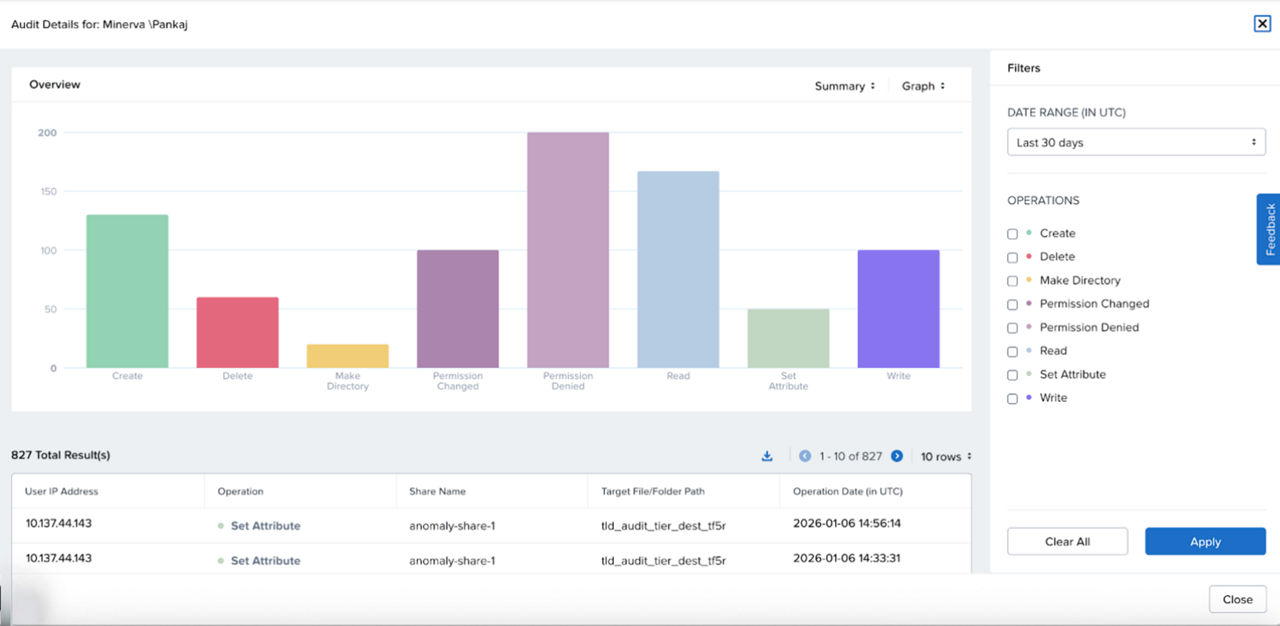
Task: Open the first Set Attribute operation link
Action: tap(265, 526)
